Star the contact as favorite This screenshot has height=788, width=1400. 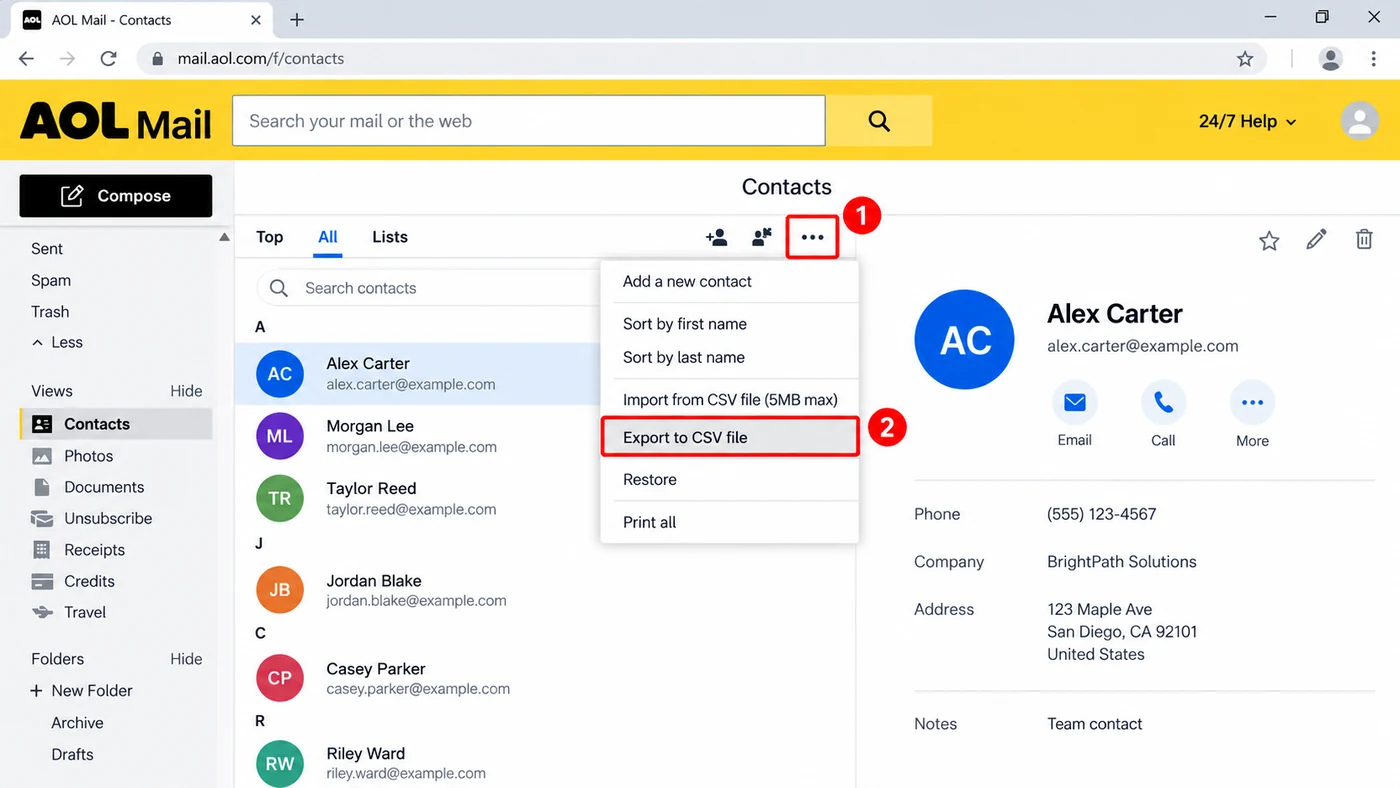pos(1269,240)
